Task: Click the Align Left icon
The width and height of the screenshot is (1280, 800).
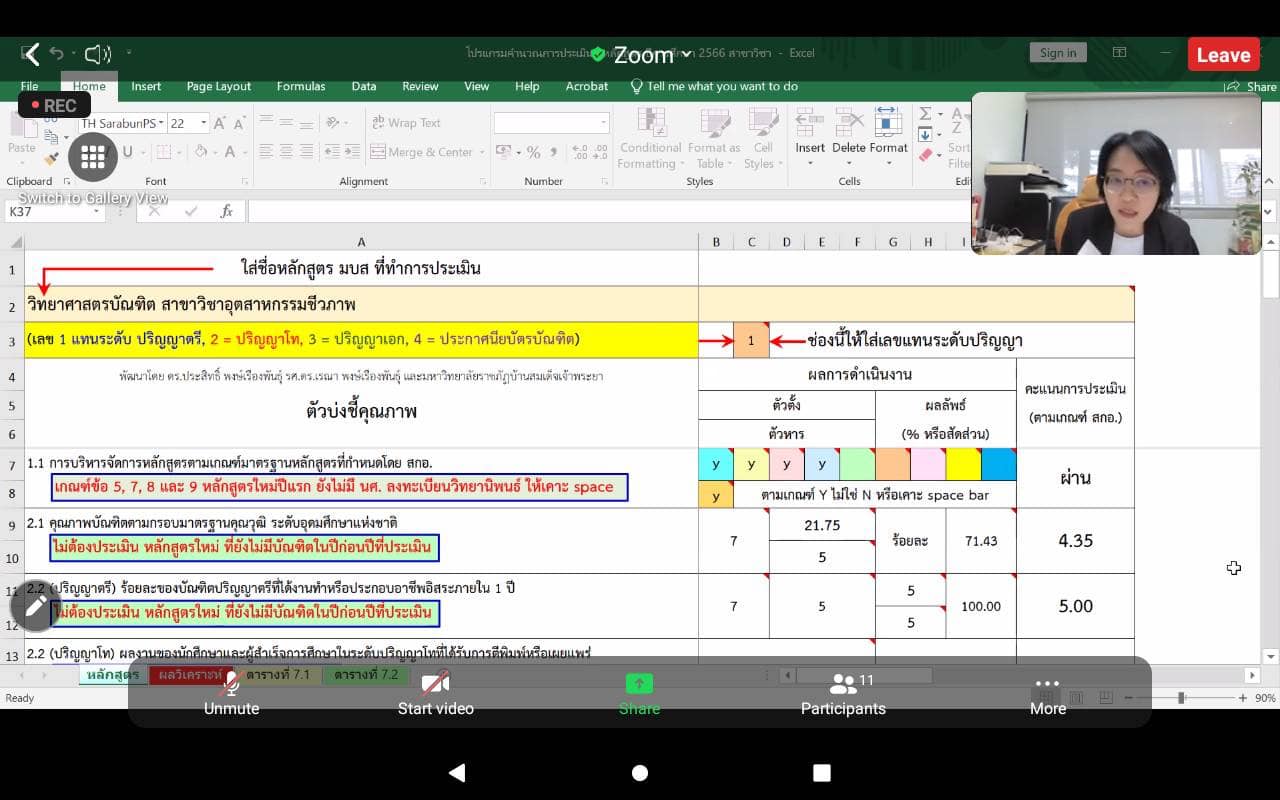Action: tap(265, 152)
